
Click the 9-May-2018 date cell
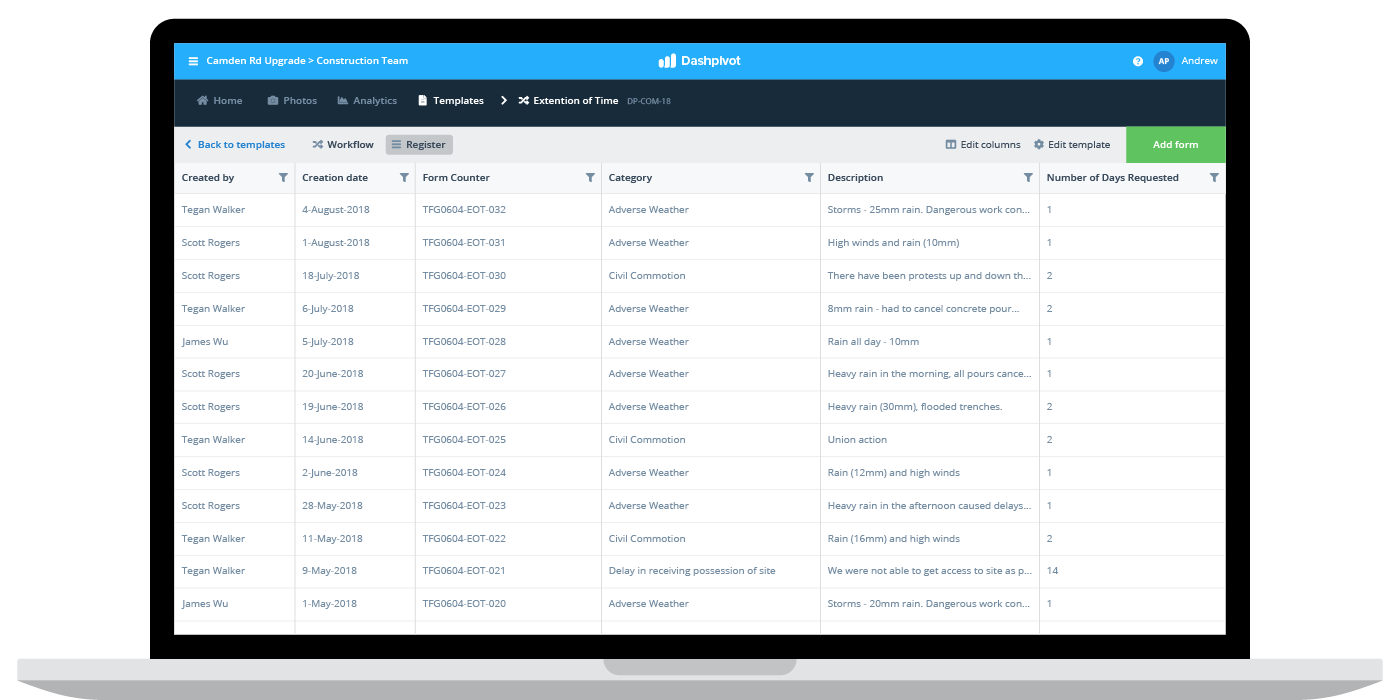click(330, 571)
